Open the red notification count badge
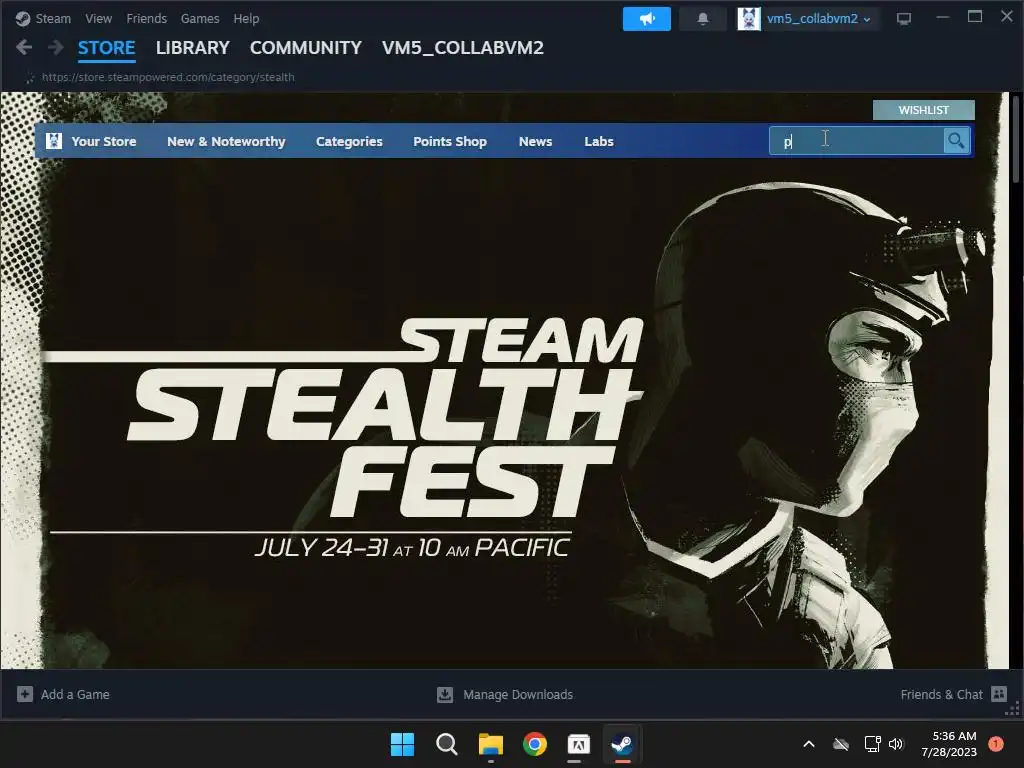Image resolution: width=1024 pixels, height=768 pixels. (x=996, y=744)
